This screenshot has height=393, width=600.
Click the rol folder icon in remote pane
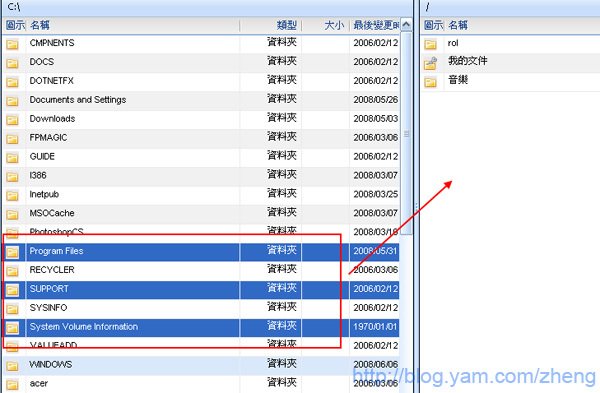[430, 44]
